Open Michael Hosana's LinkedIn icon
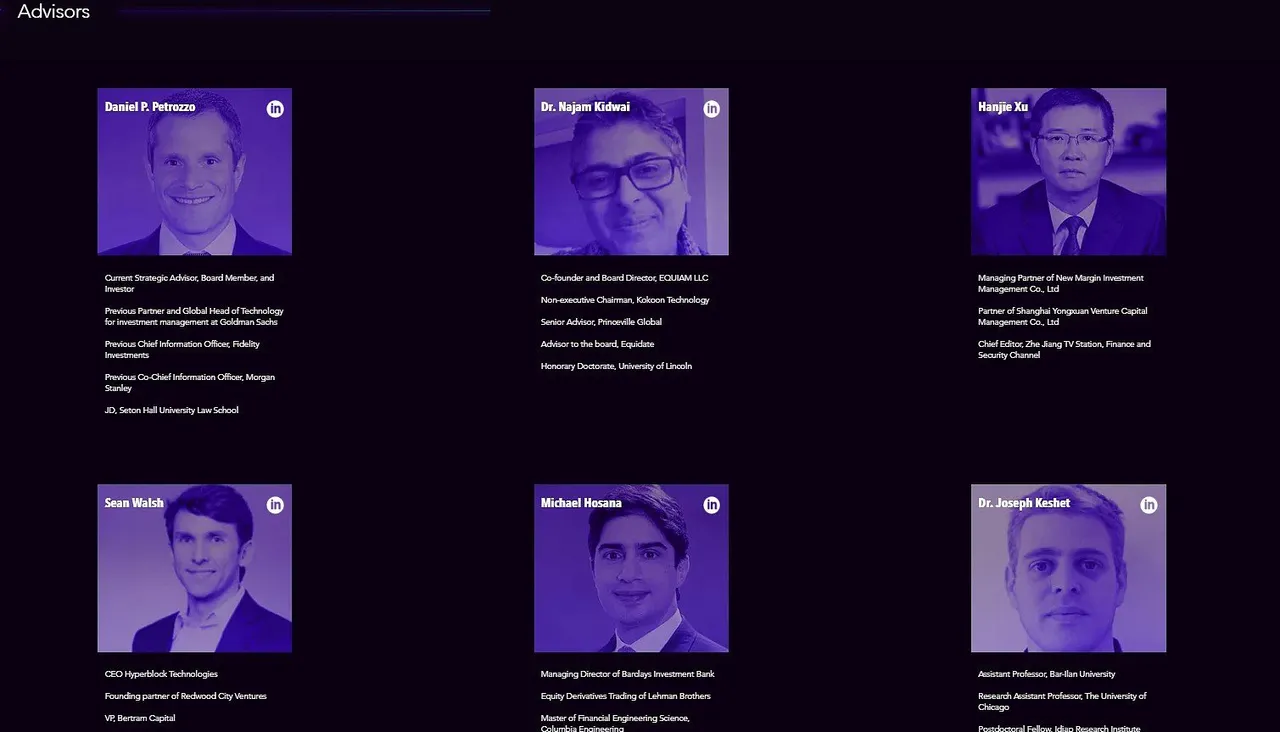Screen dimensions: 1280x732 [x=712, y=505]
